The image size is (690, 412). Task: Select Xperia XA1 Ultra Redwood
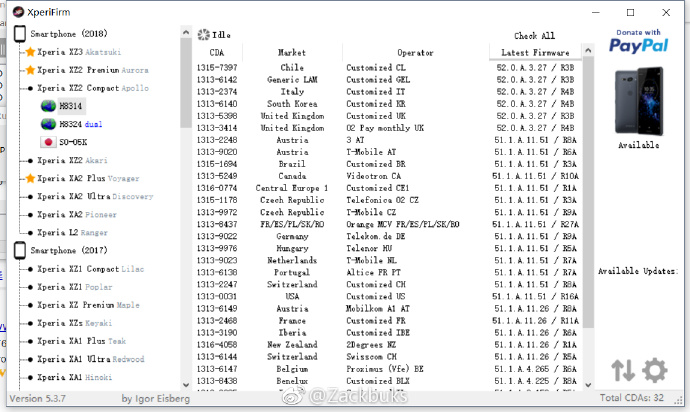91,359
